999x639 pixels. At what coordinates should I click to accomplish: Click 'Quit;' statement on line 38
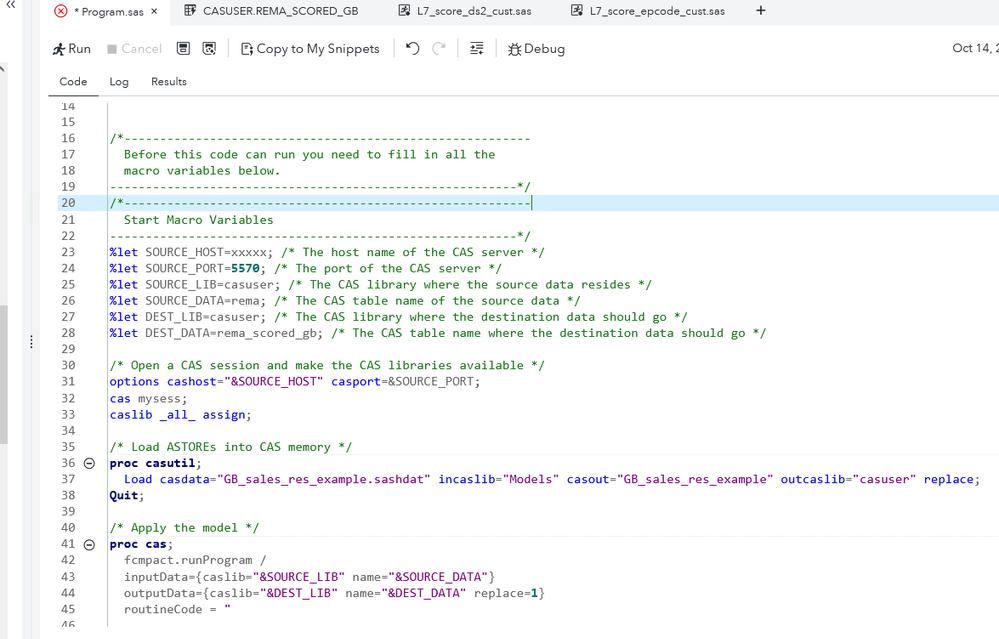coord(127,496)
